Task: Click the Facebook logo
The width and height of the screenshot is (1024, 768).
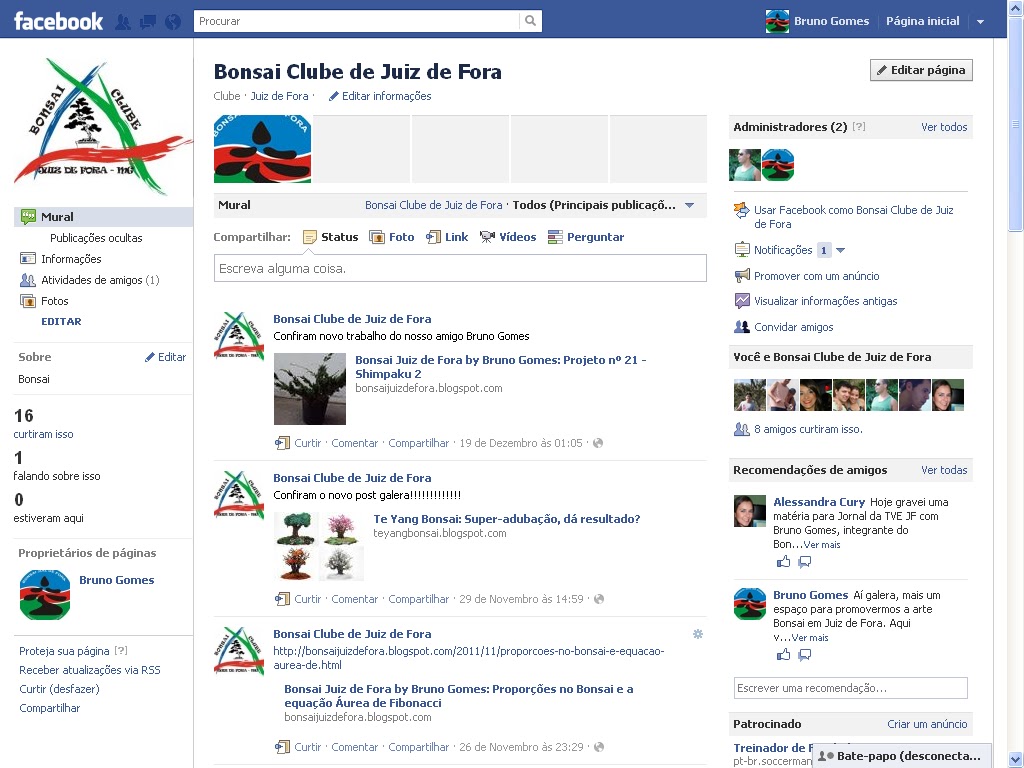Action: click(58, 21)
